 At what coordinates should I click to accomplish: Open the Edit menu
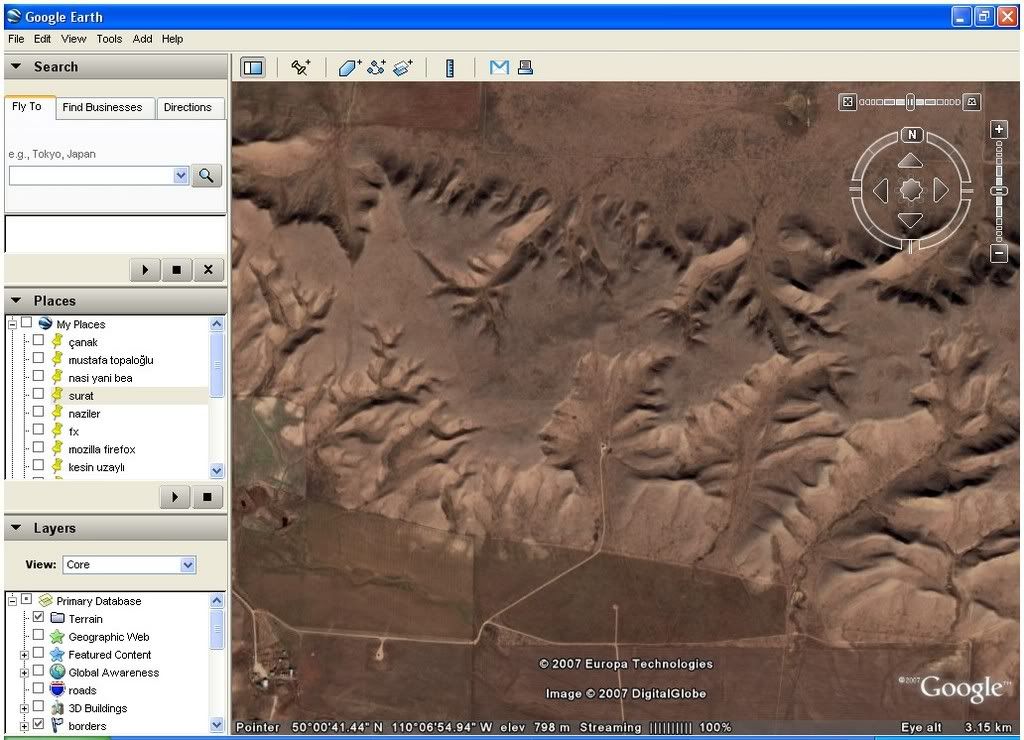[x=42, y=39]
